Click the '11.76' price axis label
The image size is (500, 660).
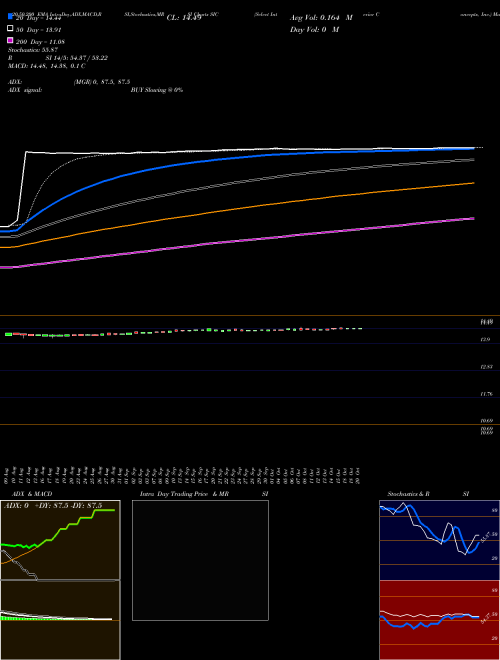pos(486,394)
